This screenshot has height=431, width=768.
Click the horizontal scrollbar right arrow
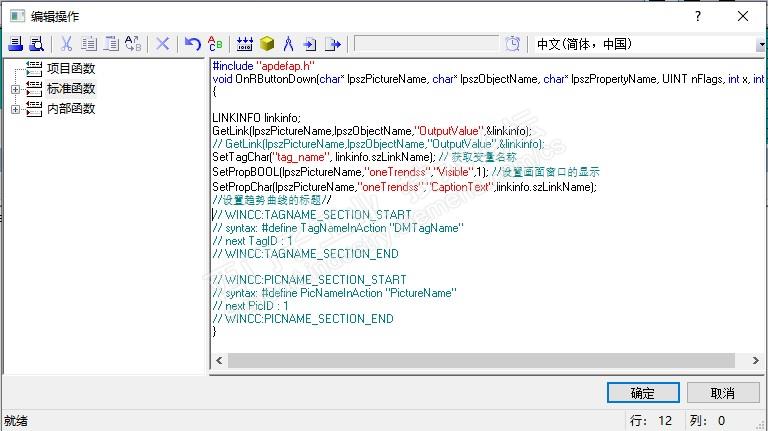756,360
